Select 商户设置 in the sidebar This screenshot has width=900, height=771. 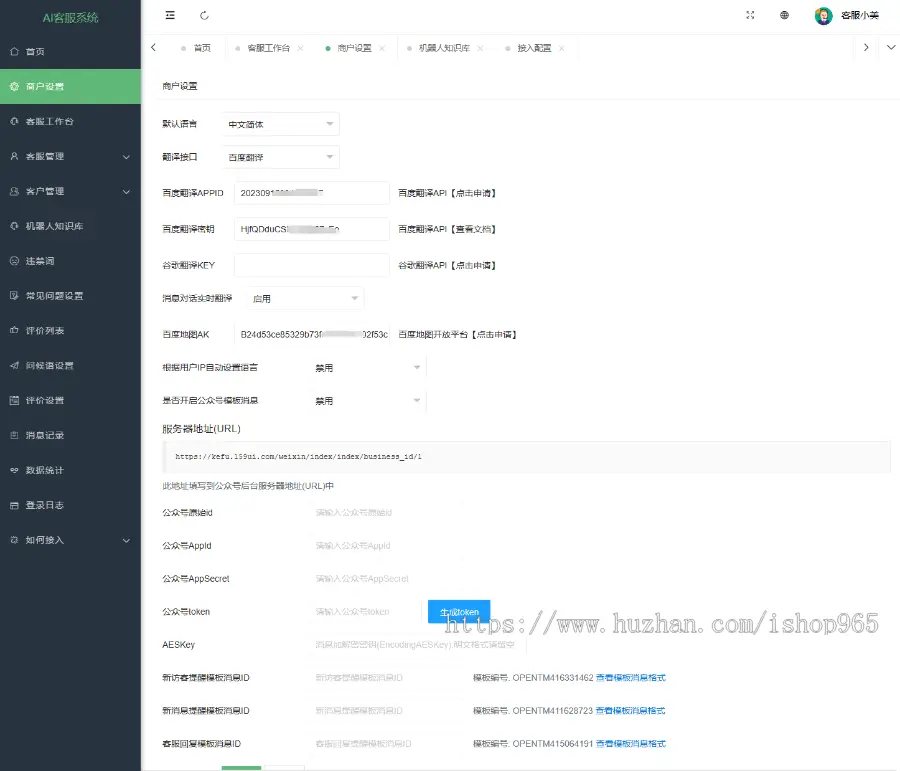point(70,87)
